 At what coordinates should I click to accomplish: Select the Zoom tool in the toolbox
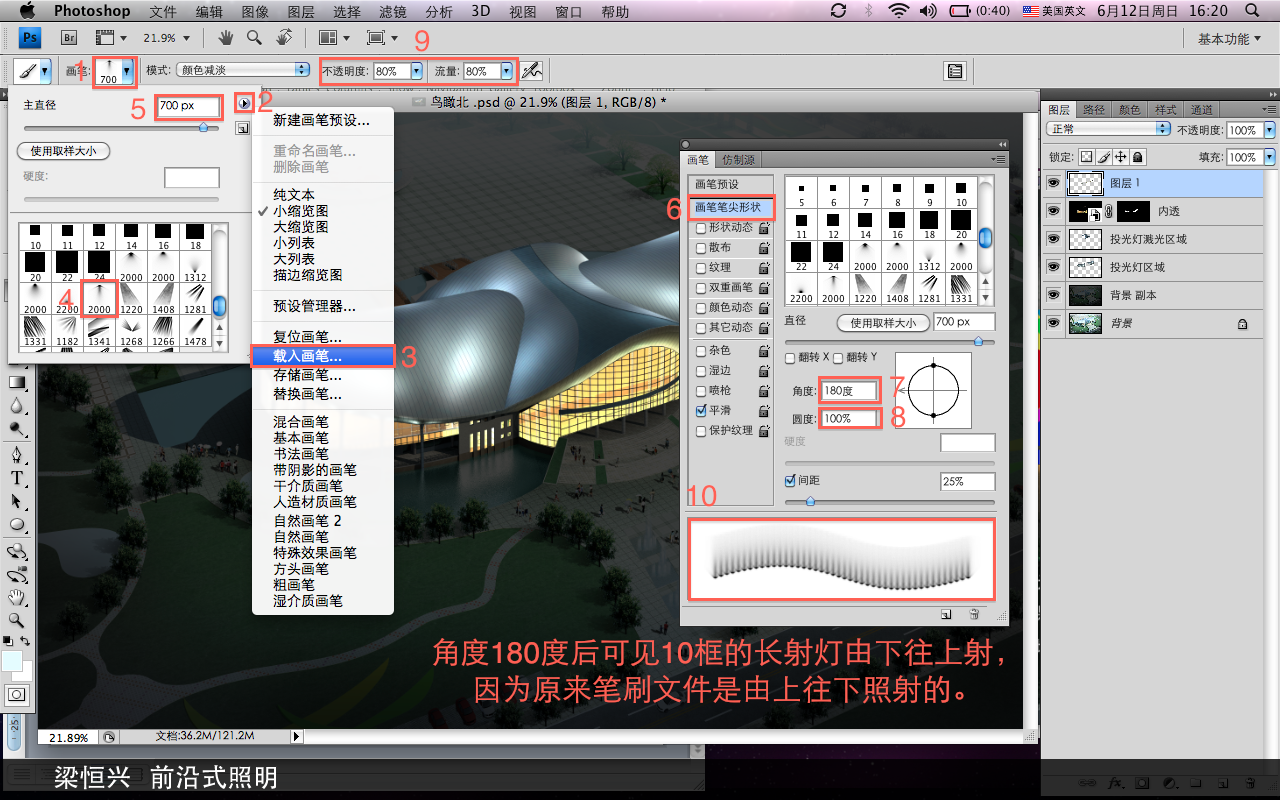[17, 621]
